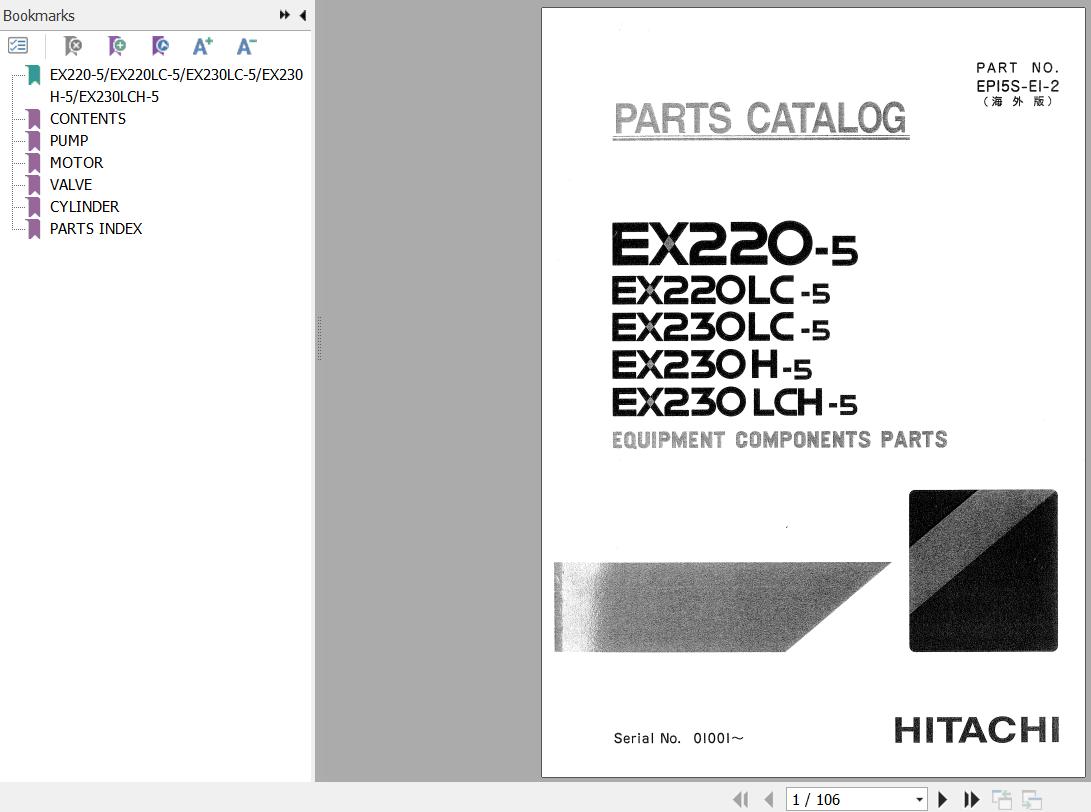1091x812 pixels.
Task: Click the bookmark icon beside PUMP
Action: click(x=33, y=141)
